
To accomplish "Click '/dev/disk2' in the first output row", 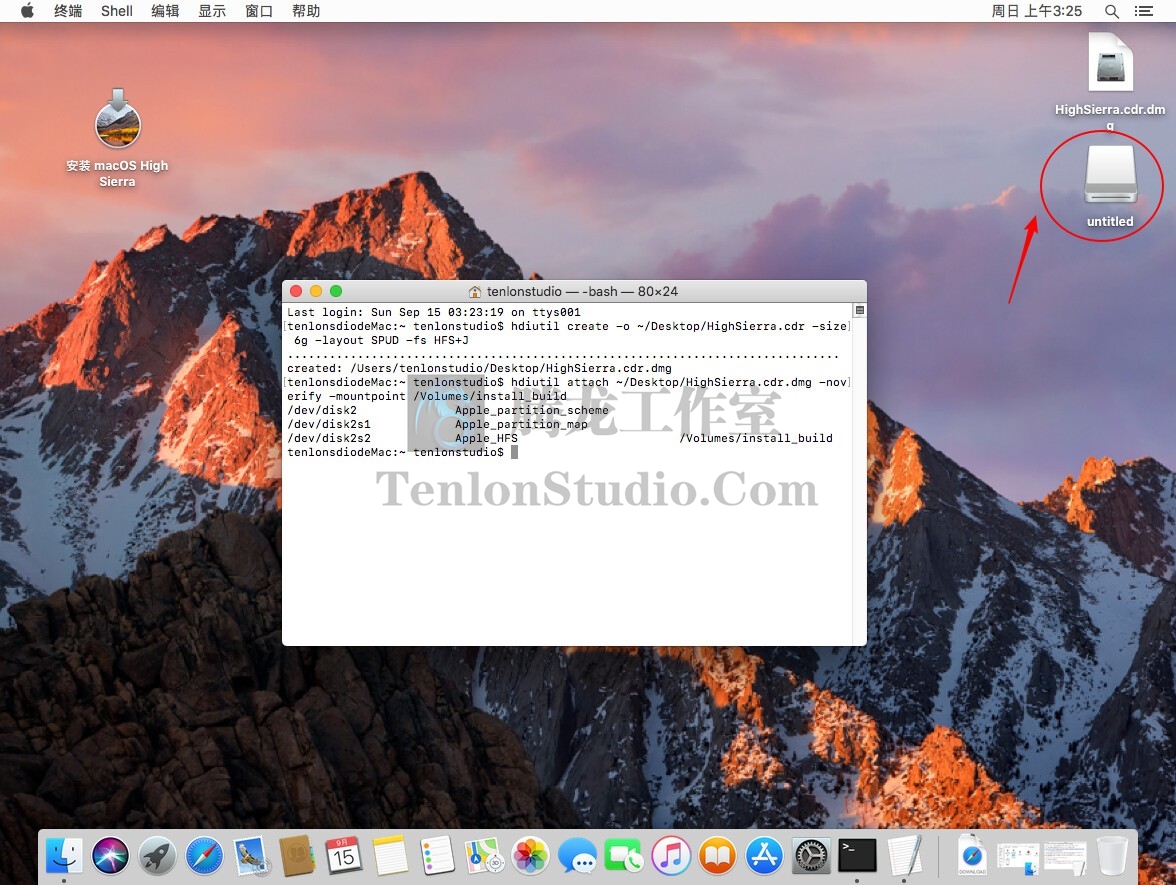I will [x=322, y=410].
